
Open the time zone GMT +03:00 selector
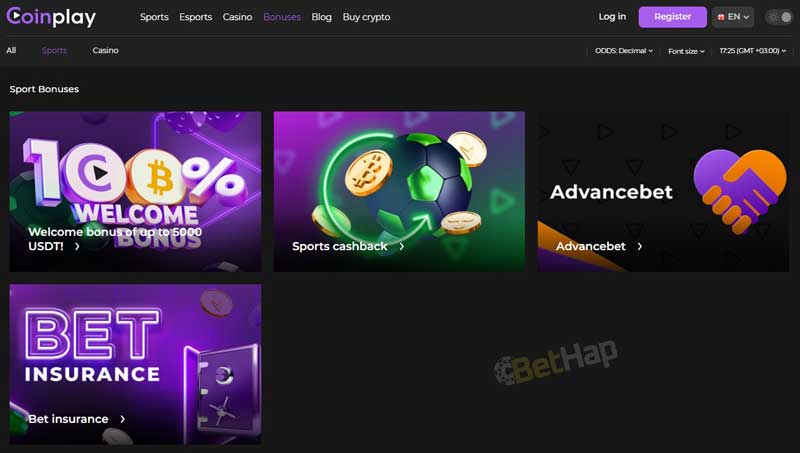753,51
